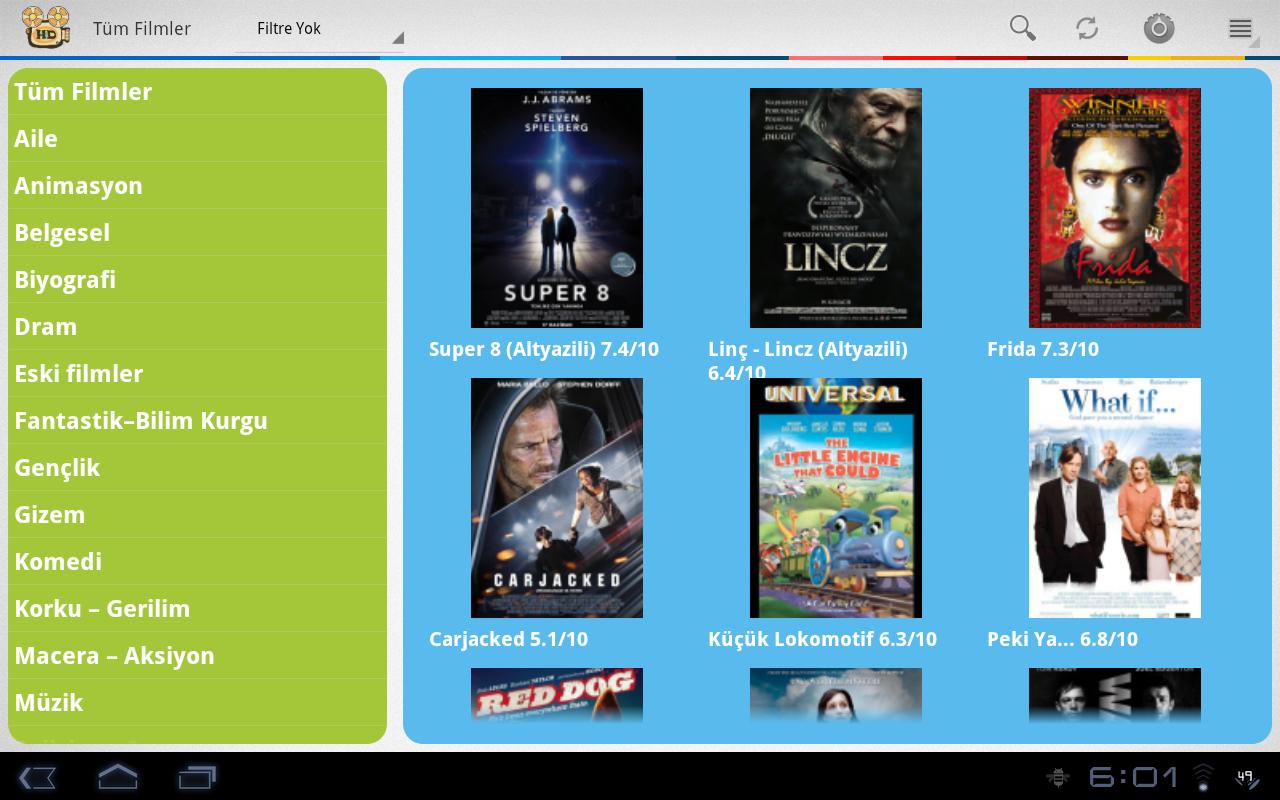1280x800 pixels.
Task: Click the Küçük Lokomotif 6.3/10 title
Action: [822, 639]
